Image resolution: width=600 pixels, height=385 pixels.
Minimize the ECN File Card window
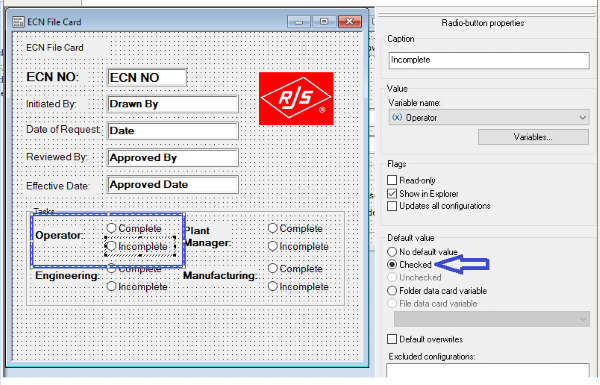[298, 22]
